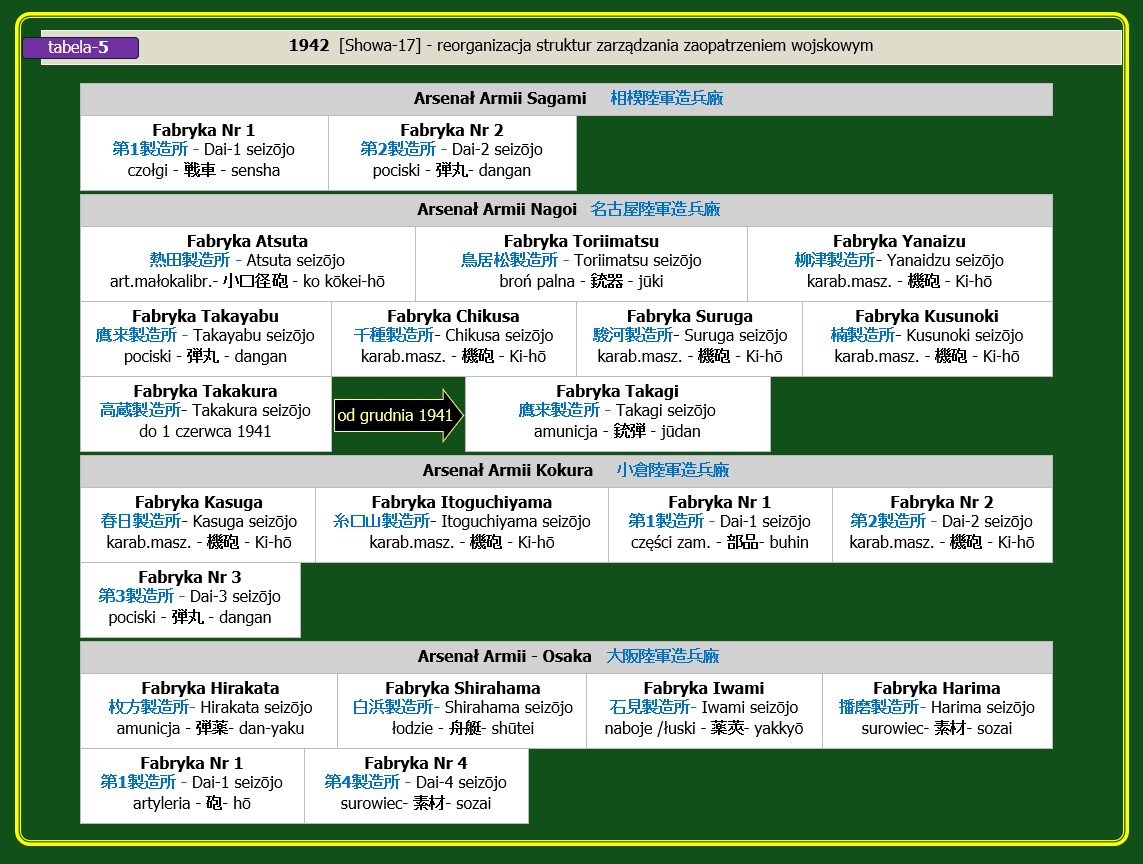Select the Fabryka Shirahama cell
1143x864 pixels.
tap(462, 710)
